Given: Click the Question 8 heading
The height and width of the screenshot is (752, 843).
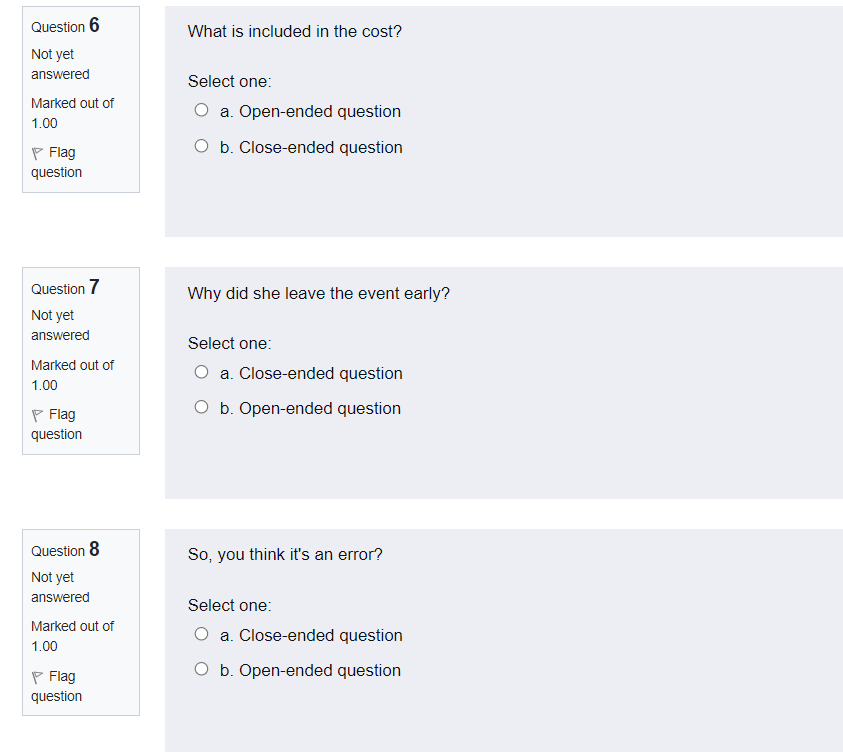Looking at the screenshot, I should (63, 550).
